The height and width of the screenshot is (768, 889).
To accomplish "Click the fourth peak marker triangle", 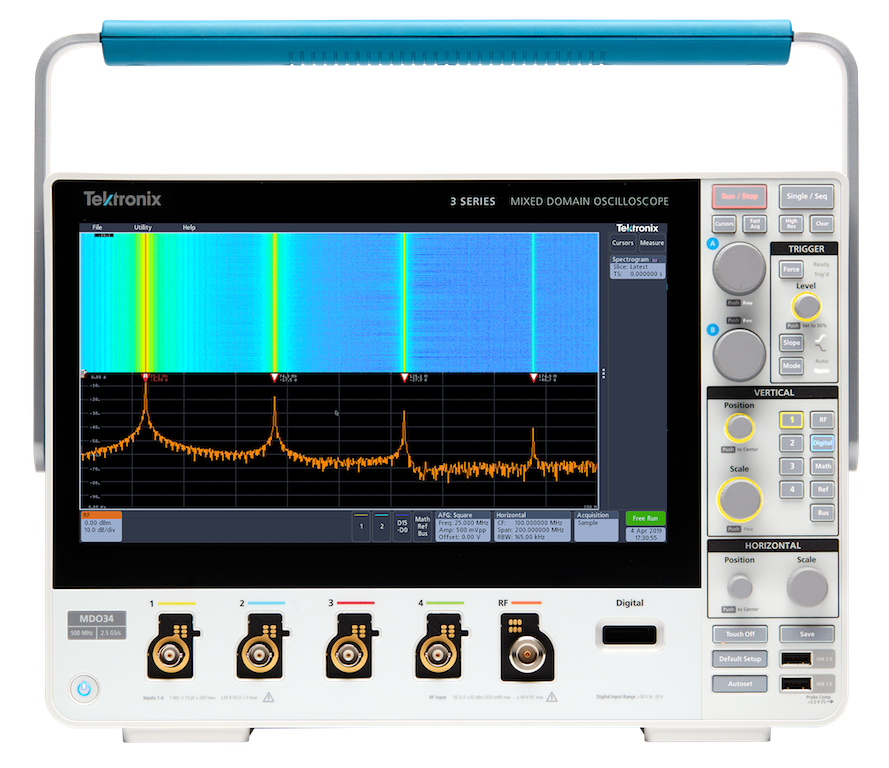I will [534, 377].
